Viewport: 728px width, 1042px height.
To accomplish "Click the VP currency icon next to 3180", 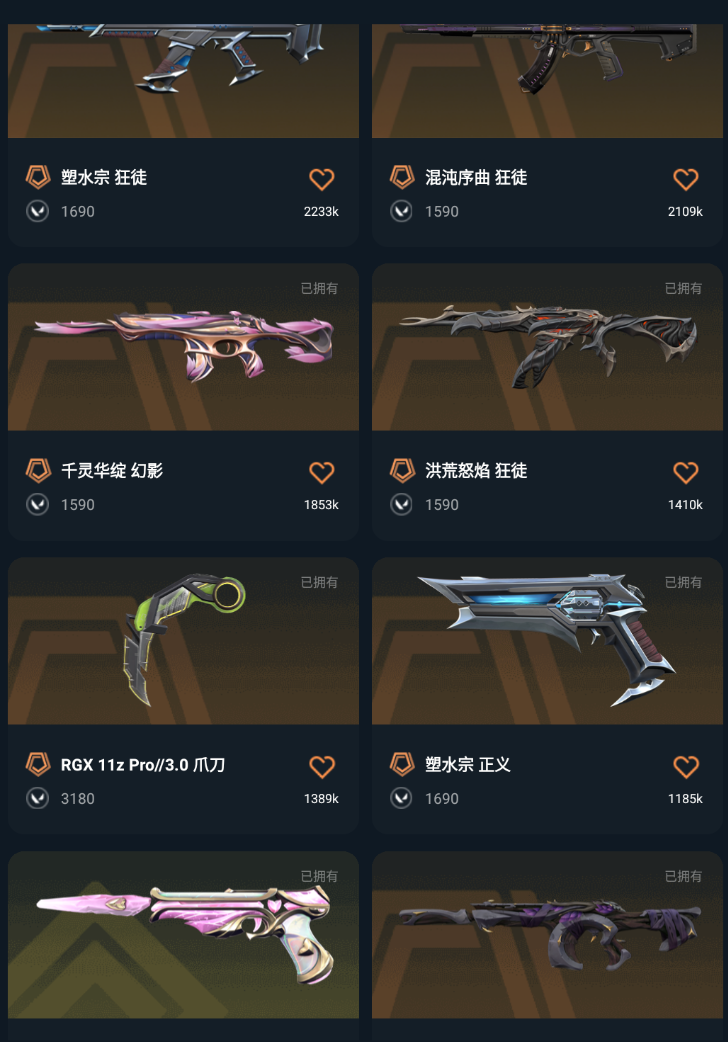I will 37,798.
